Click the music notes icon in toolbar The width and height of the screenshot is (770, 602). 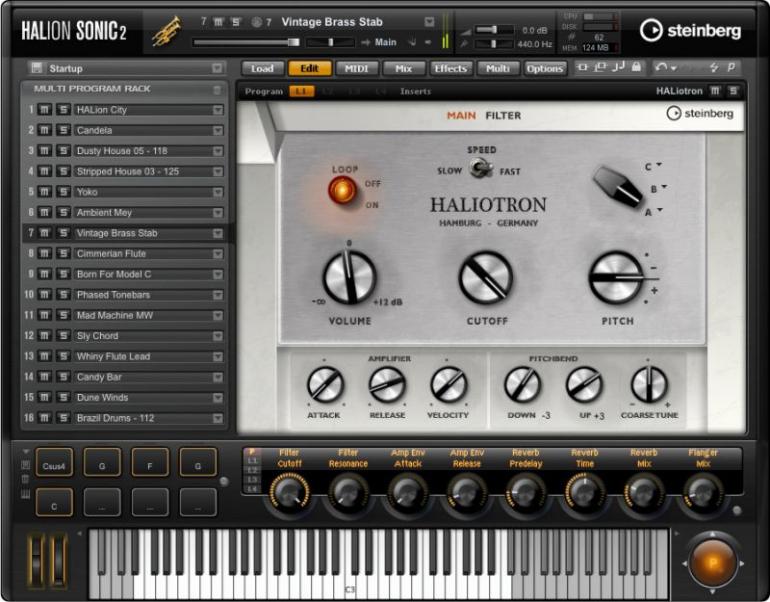click(x=618, y=67)
